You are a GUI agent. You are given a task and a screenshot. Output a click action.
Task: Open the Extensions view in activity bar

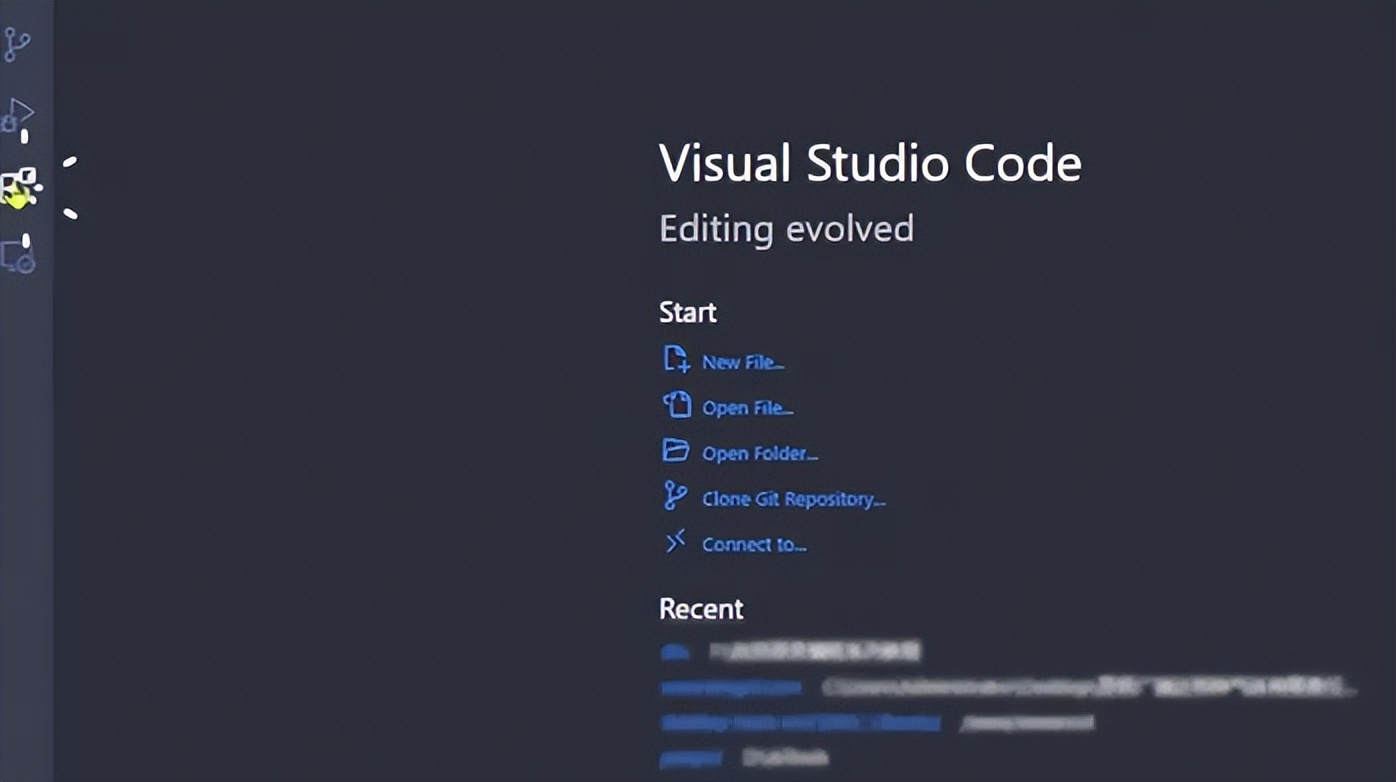pos(19,187)
